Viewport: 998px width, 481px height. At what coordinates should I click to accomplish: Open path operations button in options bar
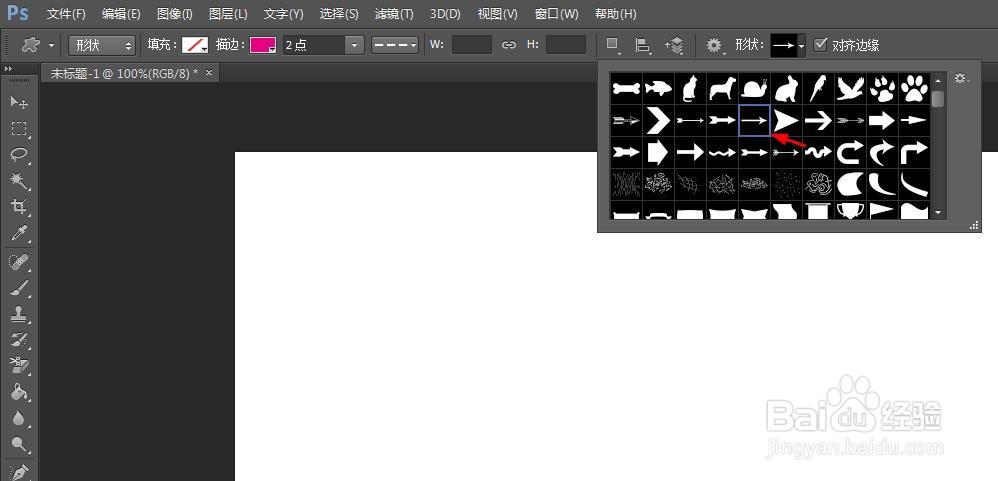pyautogui.click(x=612, y=45)
